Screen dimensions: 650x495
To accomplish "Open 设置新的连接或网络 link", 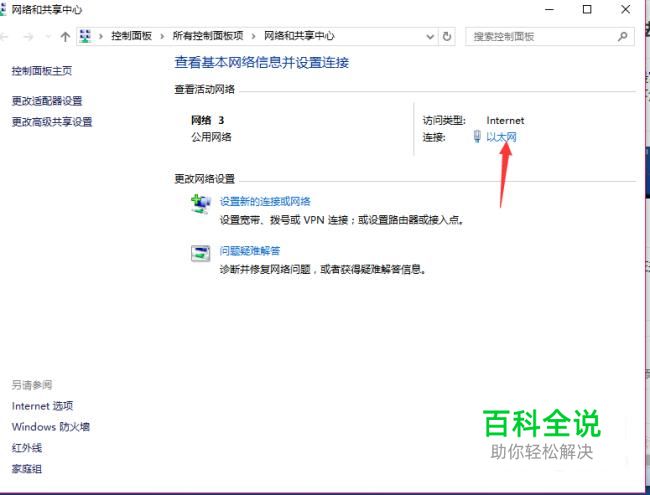I will [265, 201].
